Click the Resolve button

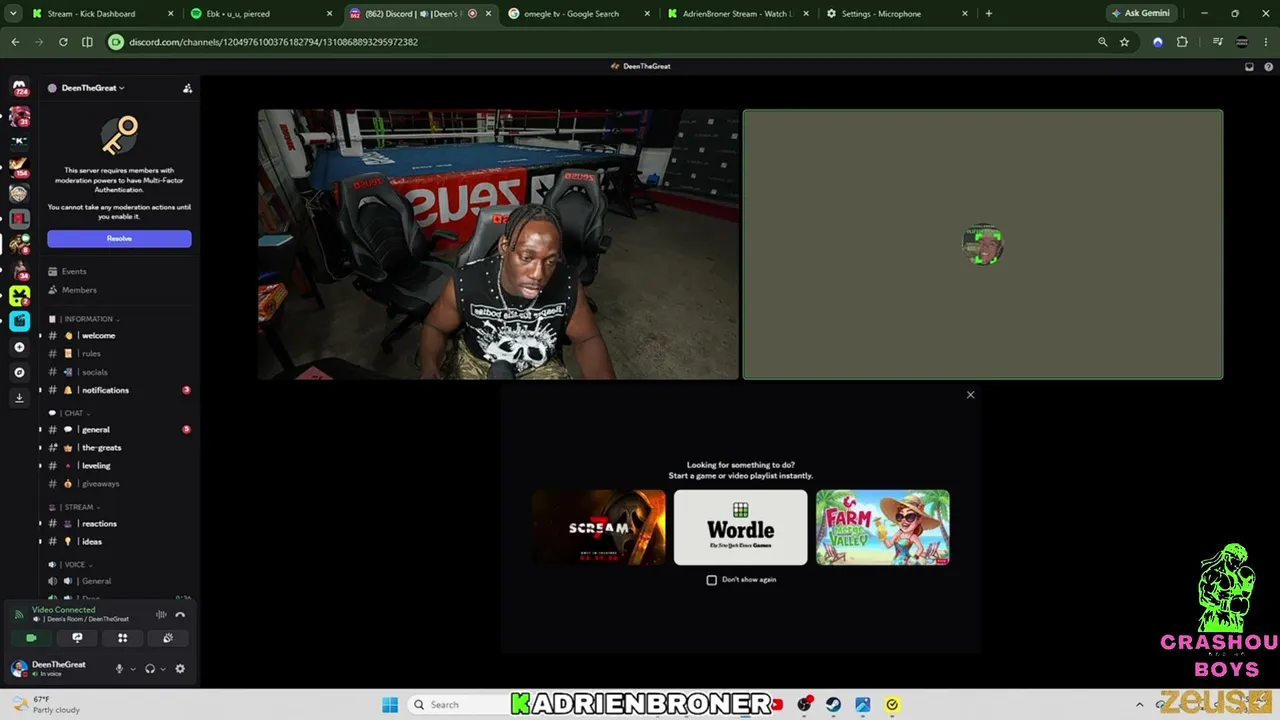tap(119, 238)
